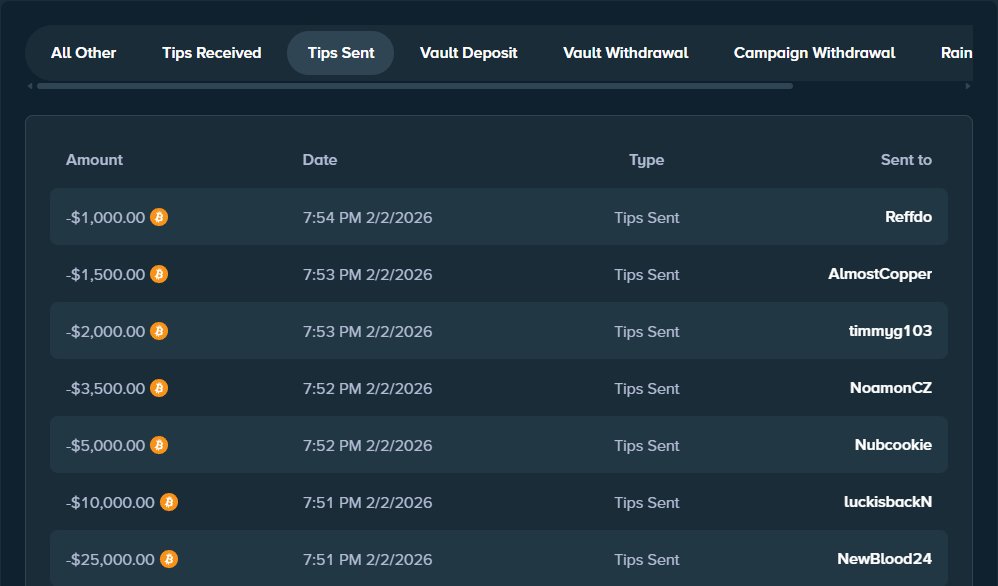Click the date in luckisbackN row

tap(367, 503)
